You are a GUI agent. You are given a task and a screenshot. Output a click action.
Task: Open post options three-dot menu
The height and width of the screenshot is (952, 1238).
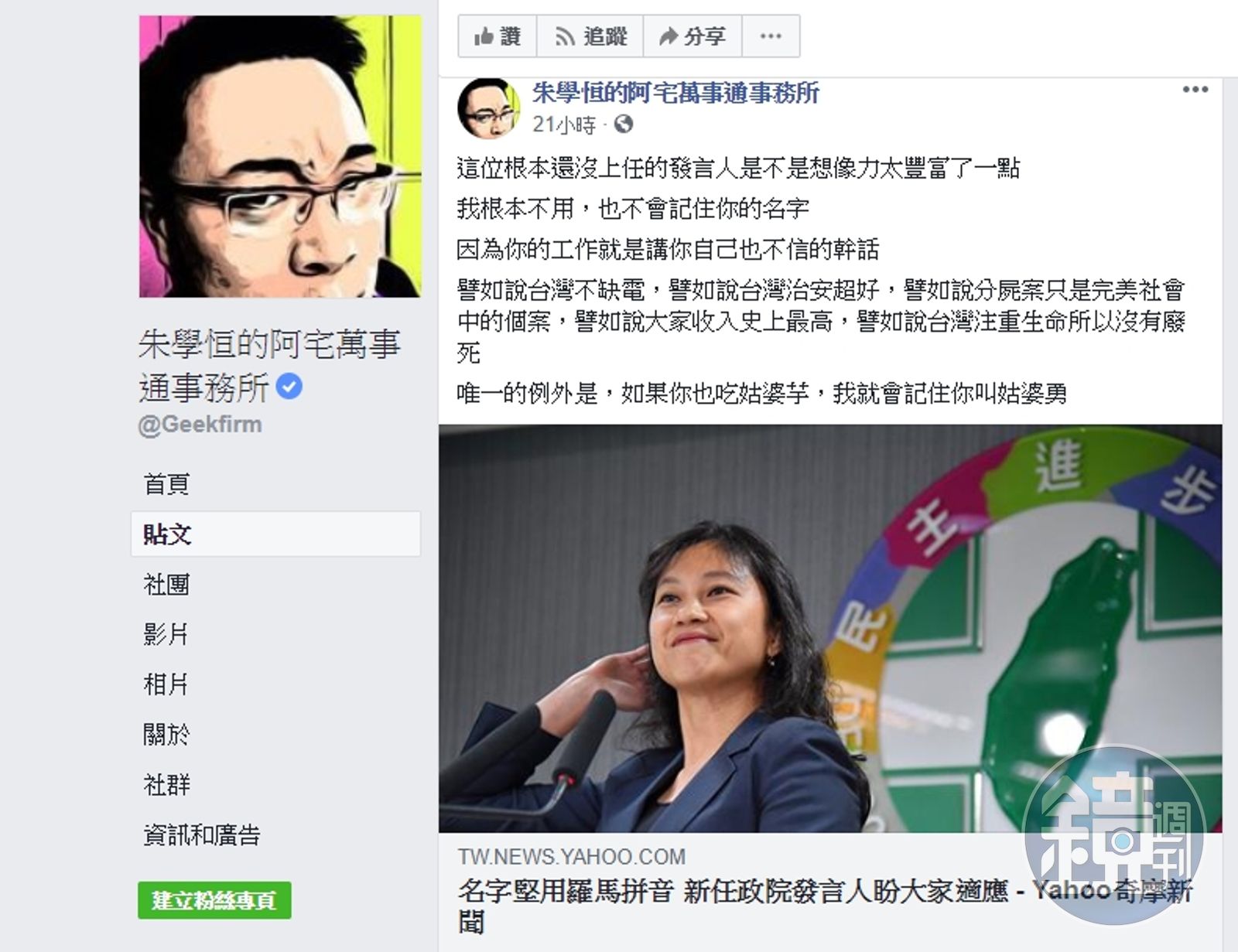[1195, 90]
